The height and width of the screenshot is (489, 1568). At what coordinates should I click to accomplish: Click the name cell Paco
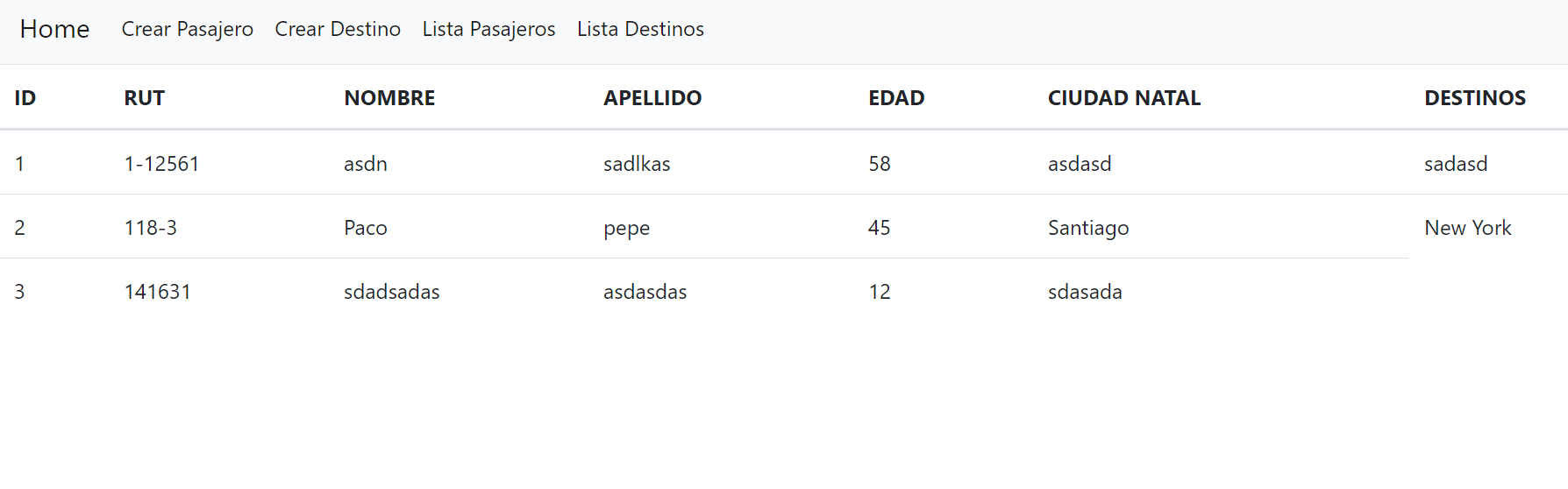[x=366, y=228]
